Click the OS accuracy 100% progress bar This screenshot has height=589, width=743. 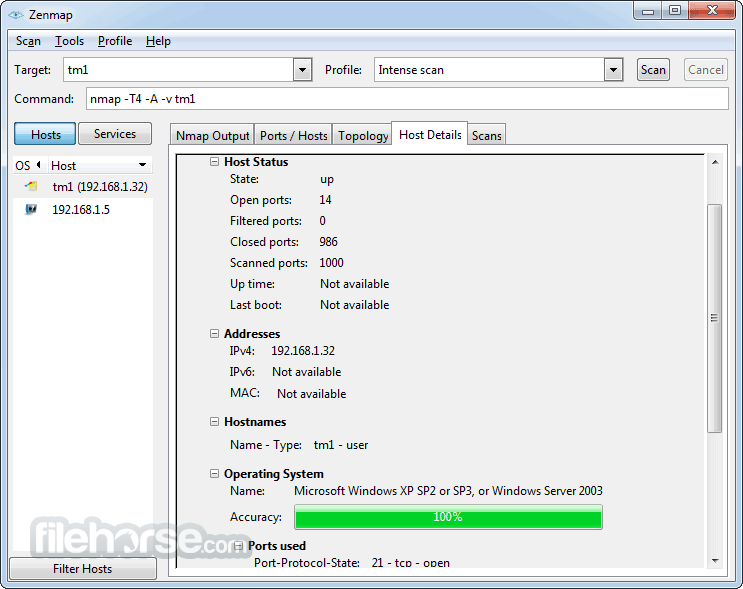tap(448, 517)
